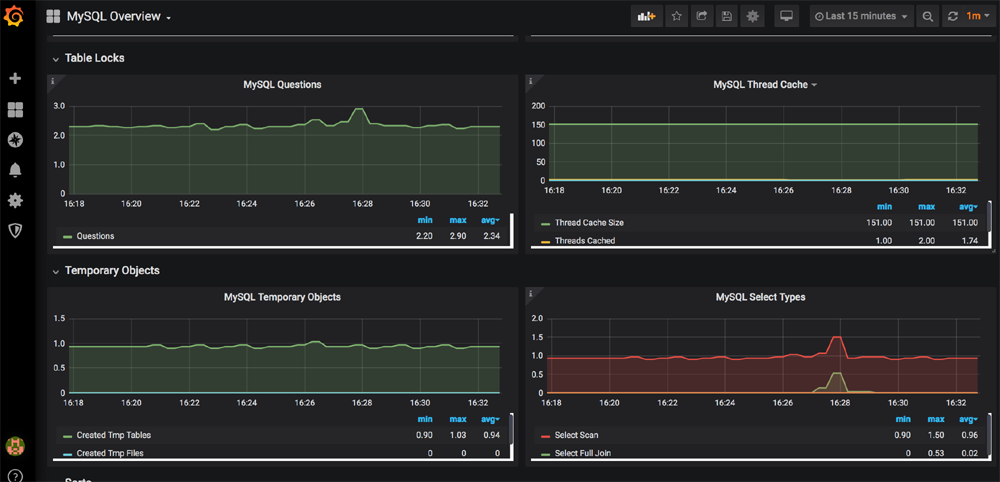Click the zoom out time range button

tap(928, 16)
